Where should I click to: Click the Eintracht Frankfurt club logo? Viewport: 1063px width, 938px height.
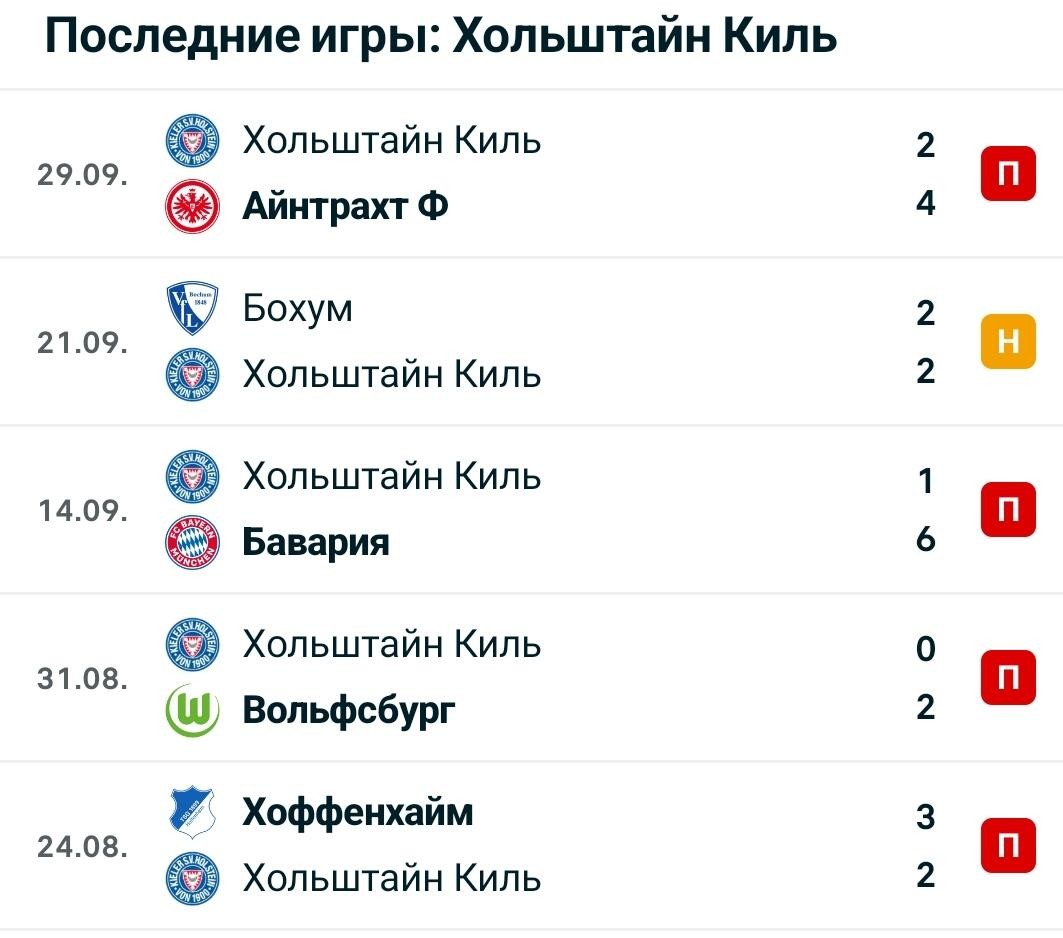click(x=193, y=207)
